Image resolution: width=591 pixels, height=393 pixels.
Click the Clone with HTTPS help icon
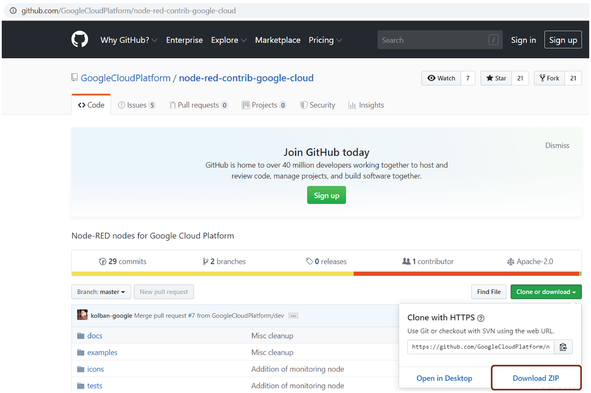point(481,318)
